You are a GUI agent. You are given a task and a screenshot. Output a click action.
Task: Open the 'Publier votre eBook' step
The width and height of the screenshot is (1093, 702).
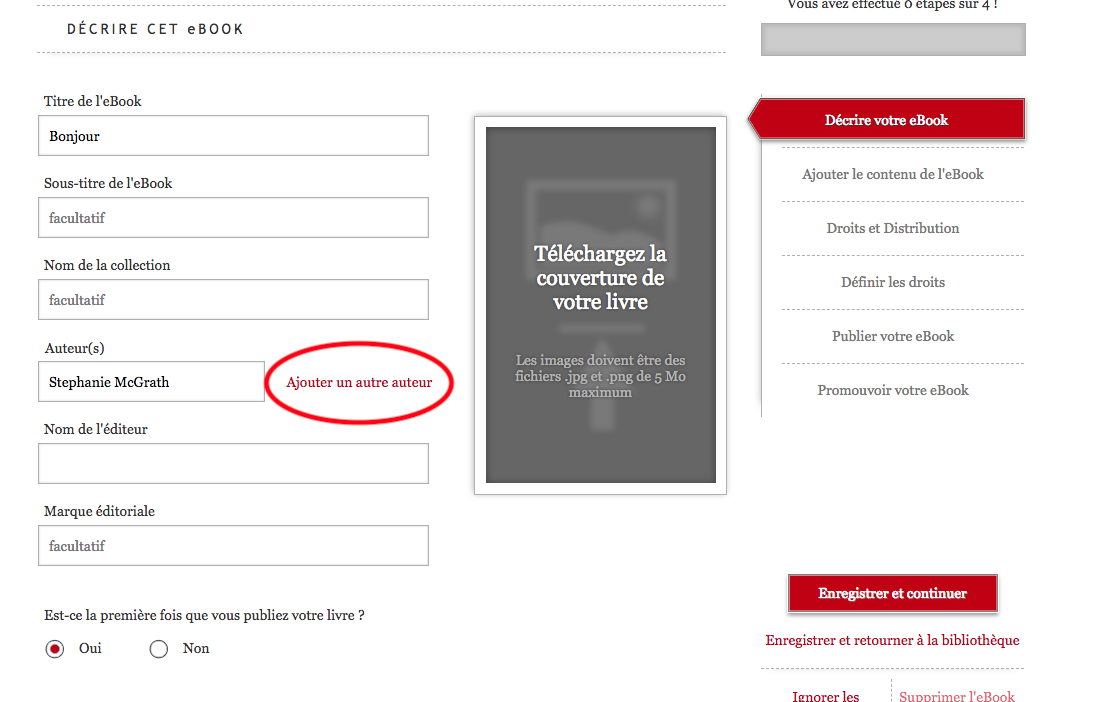(x=892, y=336)
